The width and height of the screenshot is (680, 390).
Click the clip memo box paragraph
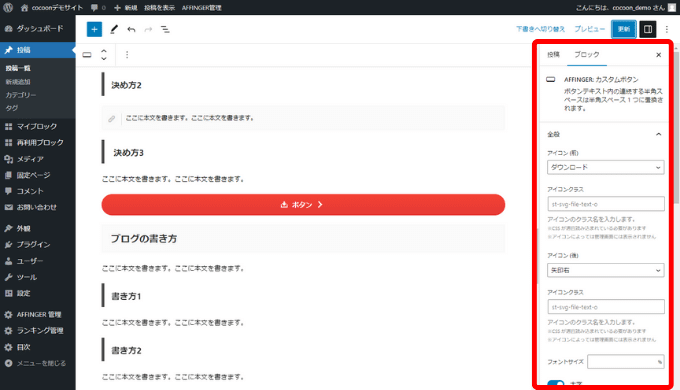[x=303, y=118]
